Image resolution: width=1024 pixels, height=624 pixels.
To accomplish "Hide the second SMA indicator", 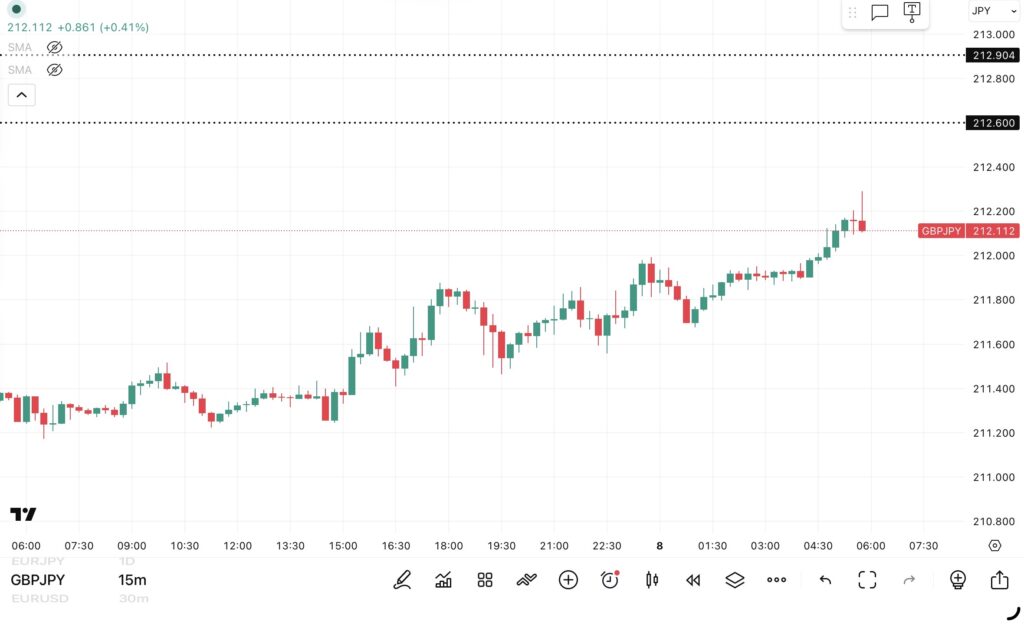I will (x=54, y=69).
